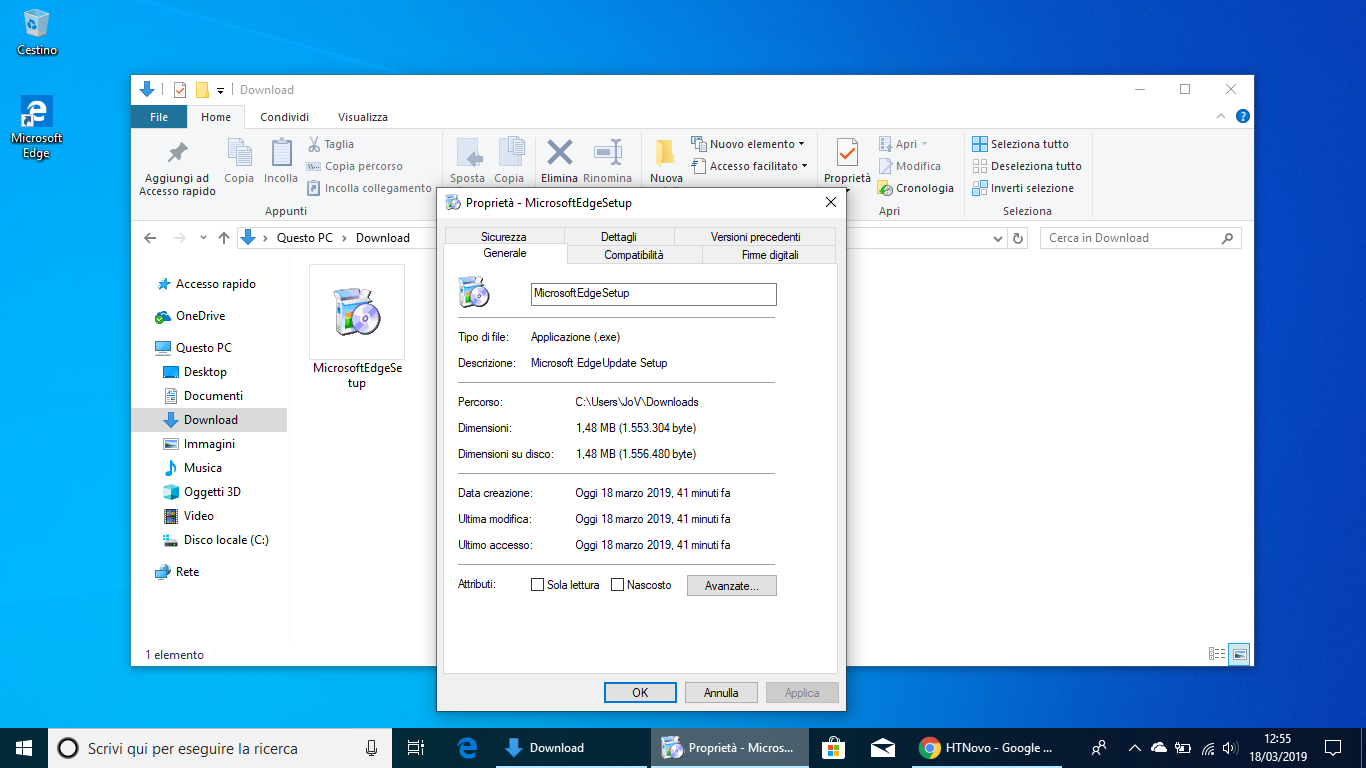Open the Cestino recycle bin icon

pyautogui.click(x=37, y=32)
